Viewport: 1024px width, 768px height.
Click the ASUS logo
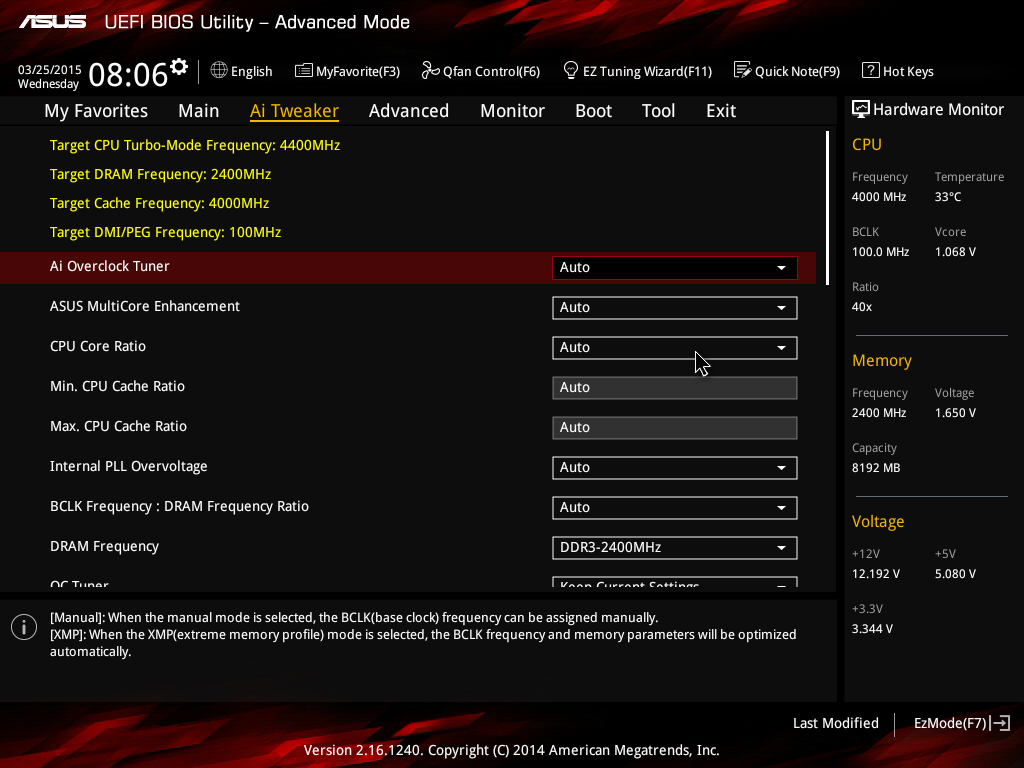[x=52, y=22]
